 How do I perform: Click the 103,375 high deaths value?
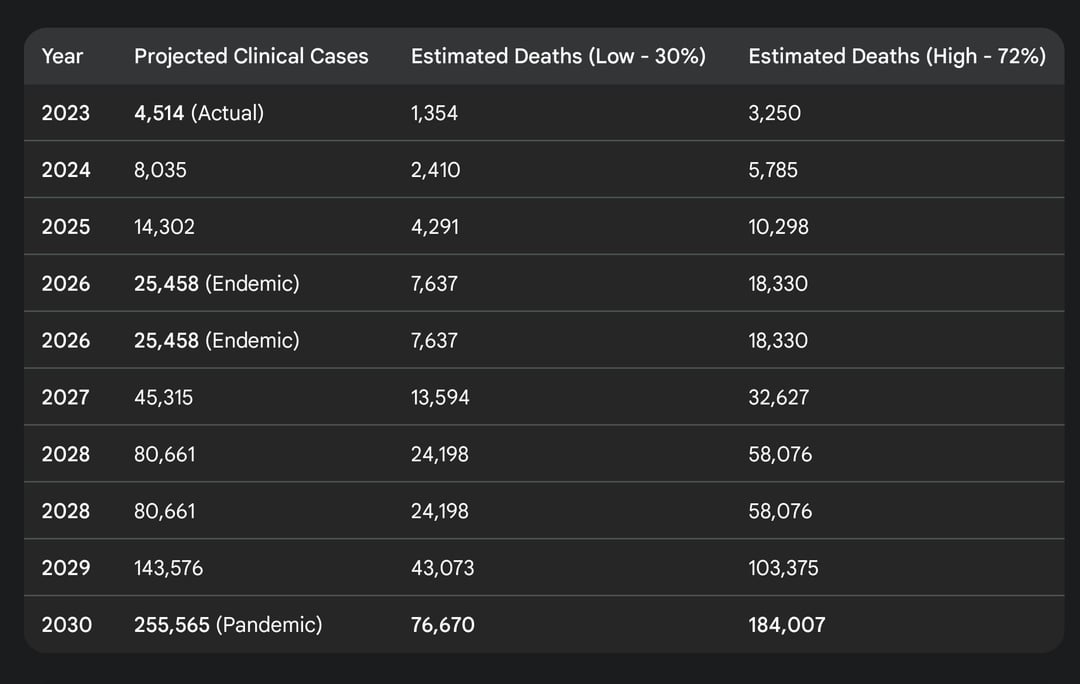click(x=783, y=568)
